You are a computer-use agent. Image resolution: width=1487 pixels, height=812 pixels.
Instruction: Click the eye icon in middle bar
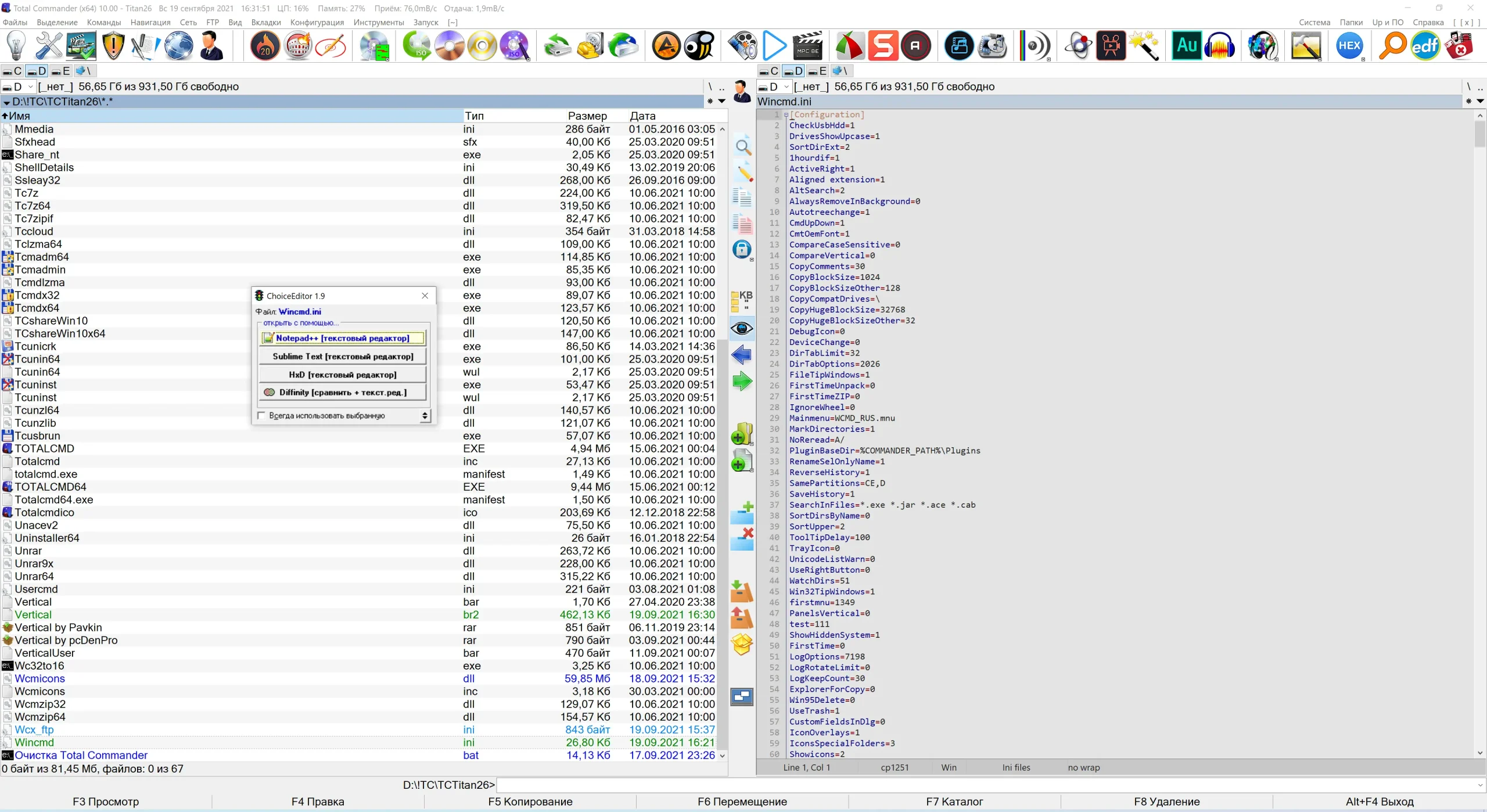pos(742,329)
